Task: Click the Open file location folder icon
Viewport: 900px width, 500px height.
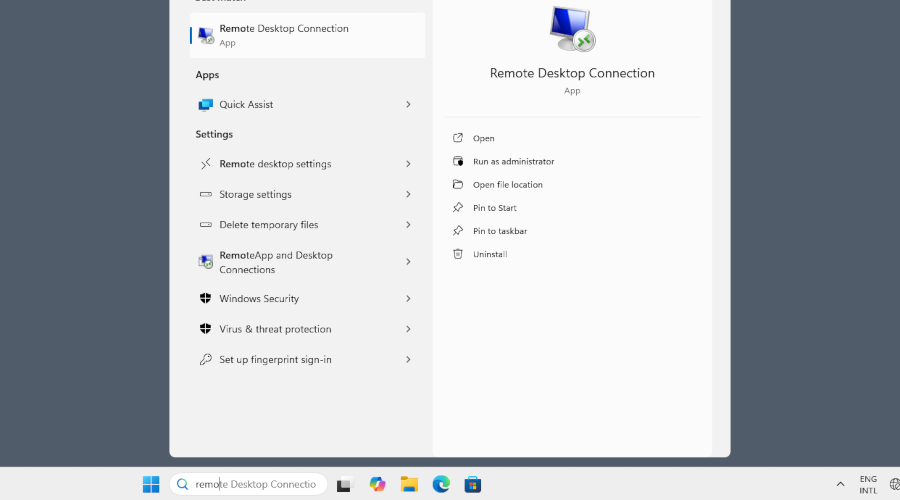Action: (457, 184)
